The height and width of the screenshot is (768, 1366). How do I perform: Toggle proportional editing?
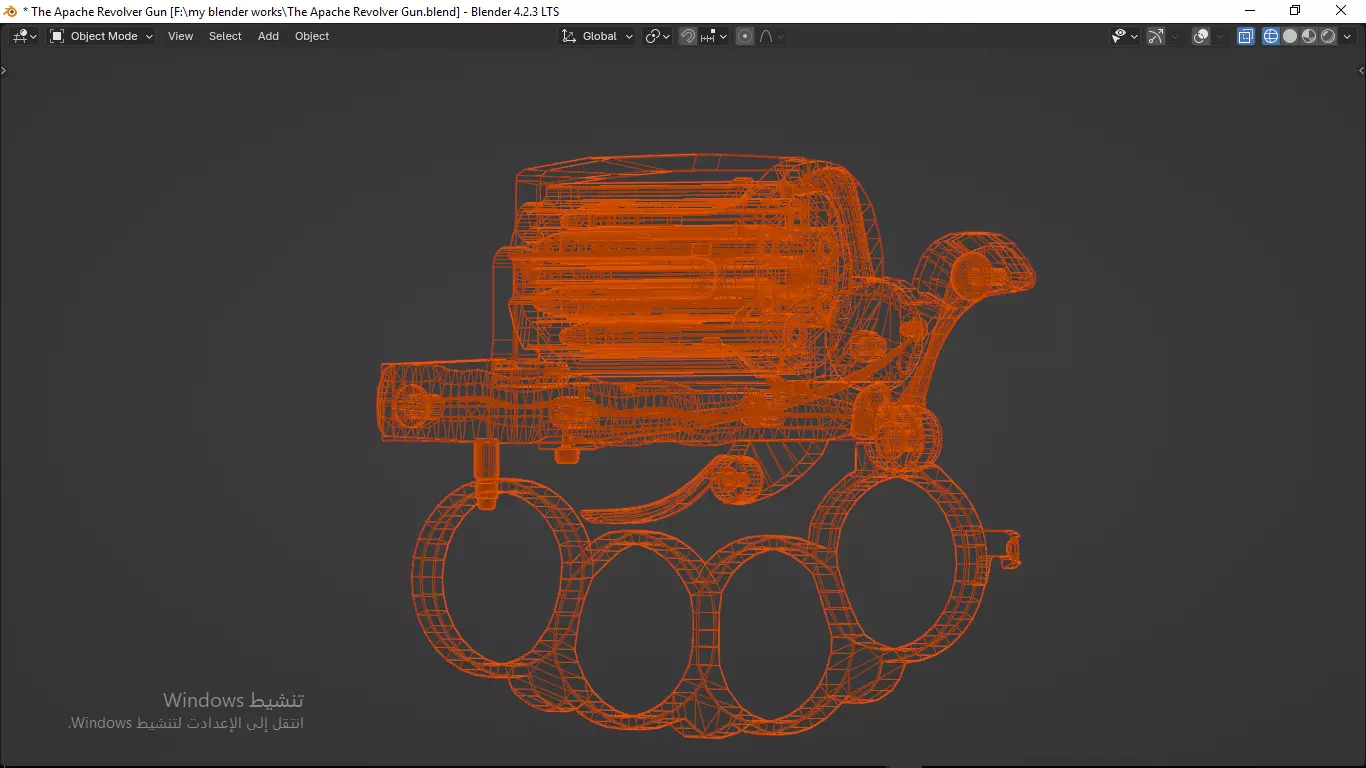pos(745,36)
